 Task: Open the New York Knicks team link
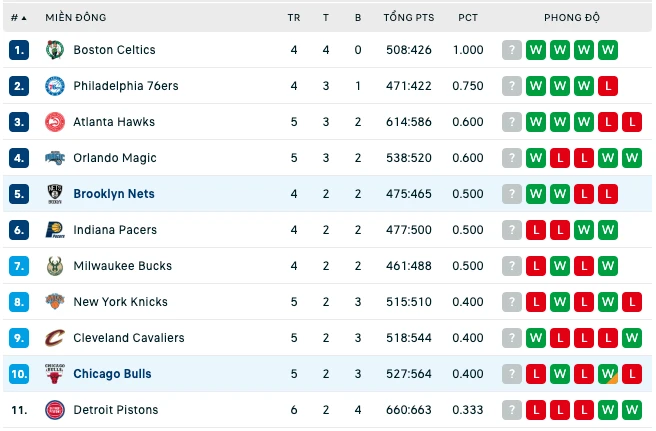tap(120, 302)
